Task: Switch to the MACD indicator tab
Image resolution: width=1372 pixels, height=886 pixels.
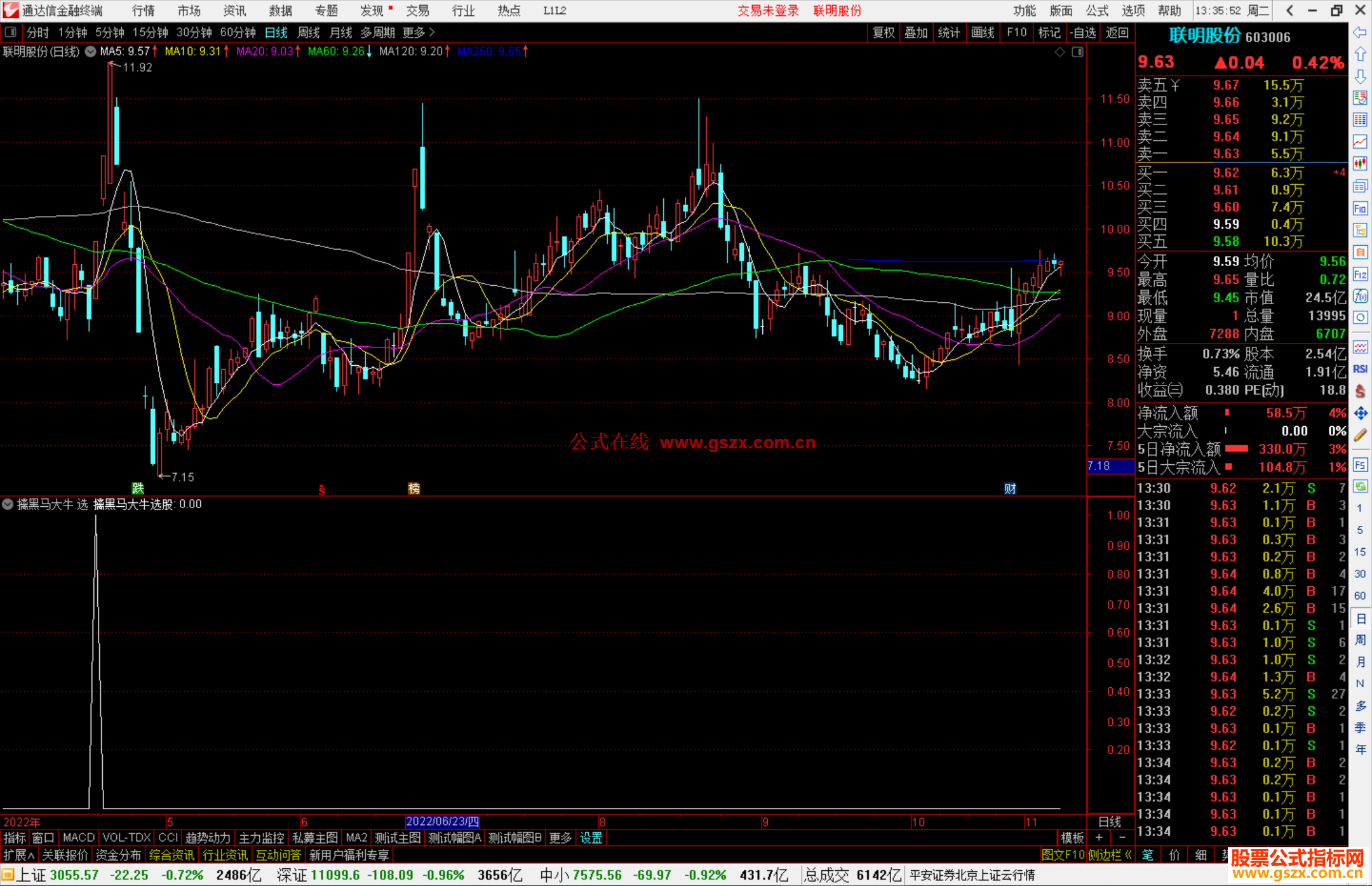Action: (78, 838)
